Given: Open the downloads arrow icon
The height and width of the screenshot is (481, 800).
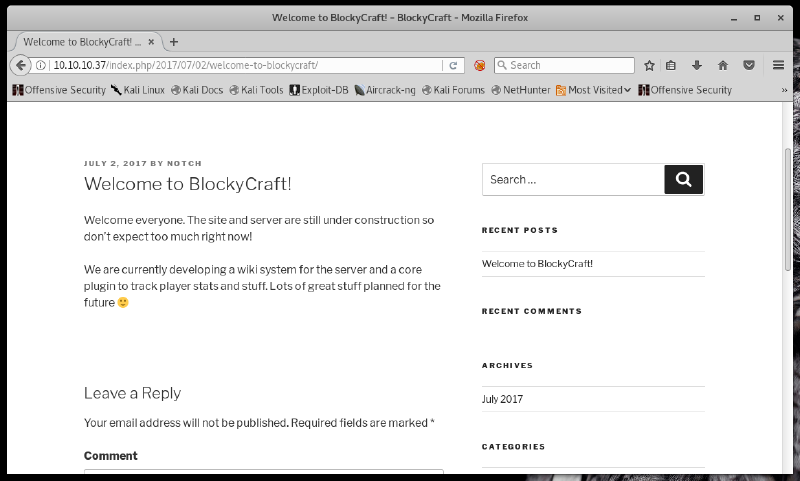Looking at the screenshot, I should click(x=697, y=65).
